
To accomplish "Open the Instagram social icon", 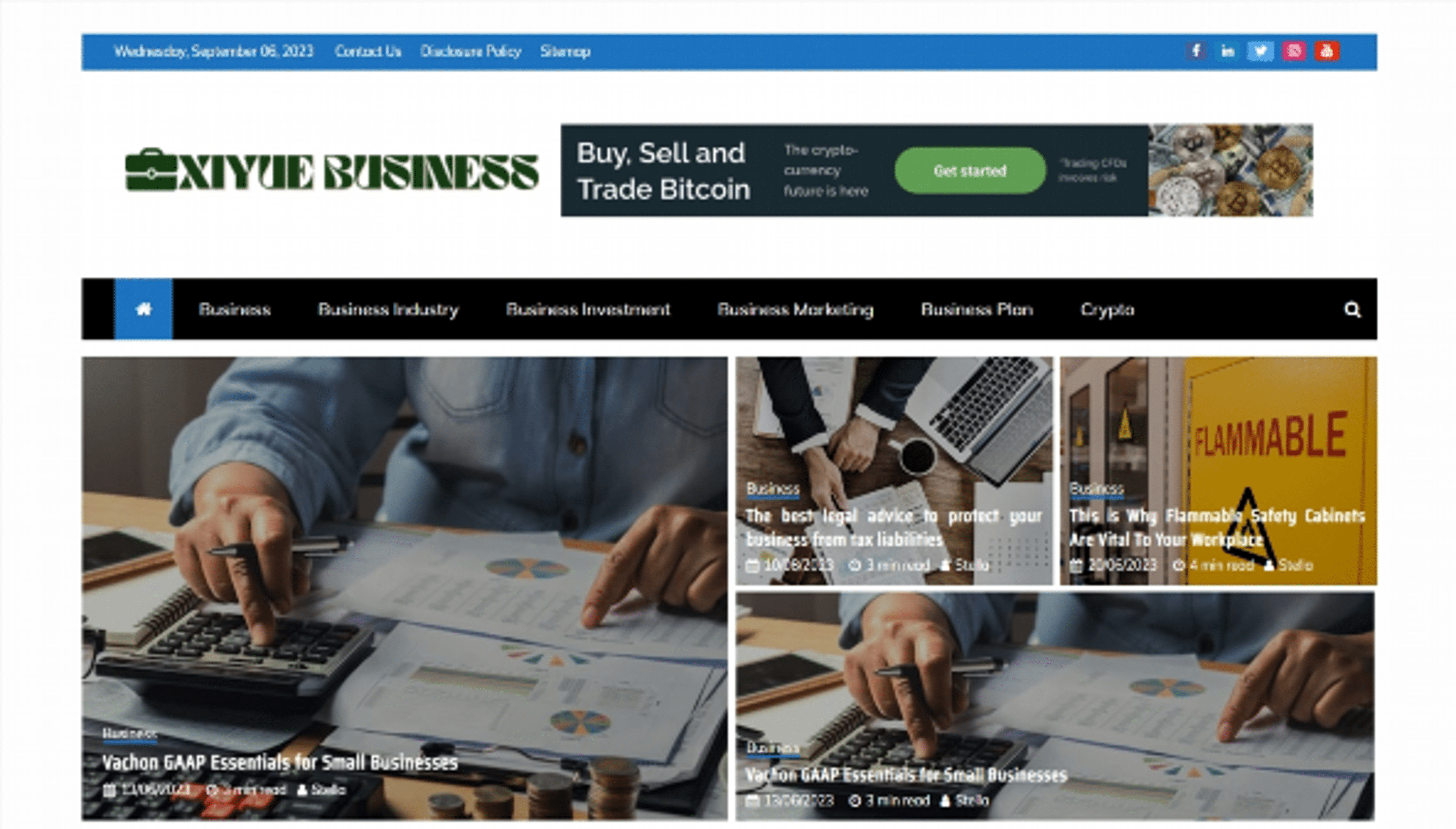I will [1294, 51].
